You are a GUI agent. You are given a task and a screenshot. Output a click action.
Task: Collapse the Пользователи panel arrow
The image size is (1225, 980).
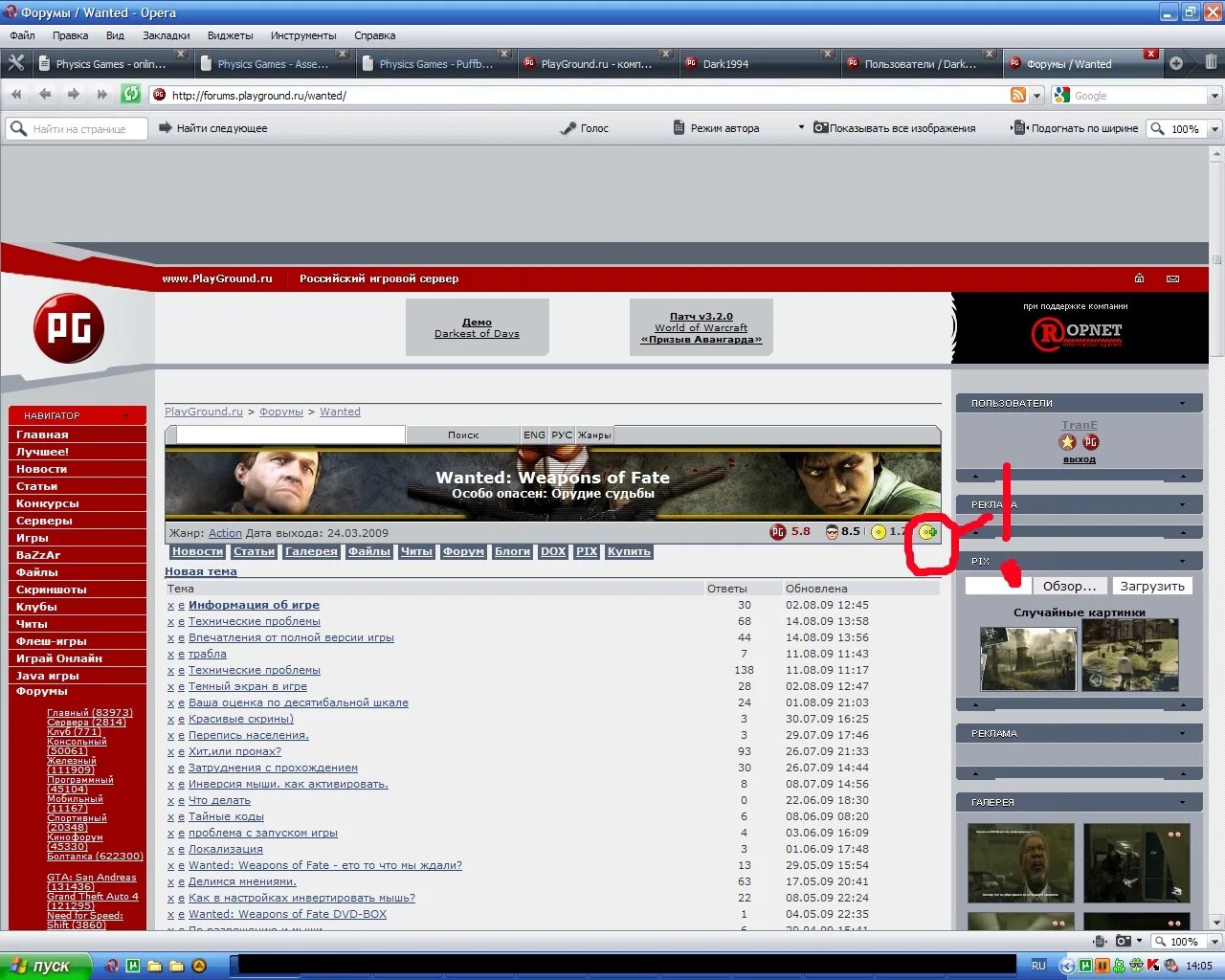tap(1183, 403)
